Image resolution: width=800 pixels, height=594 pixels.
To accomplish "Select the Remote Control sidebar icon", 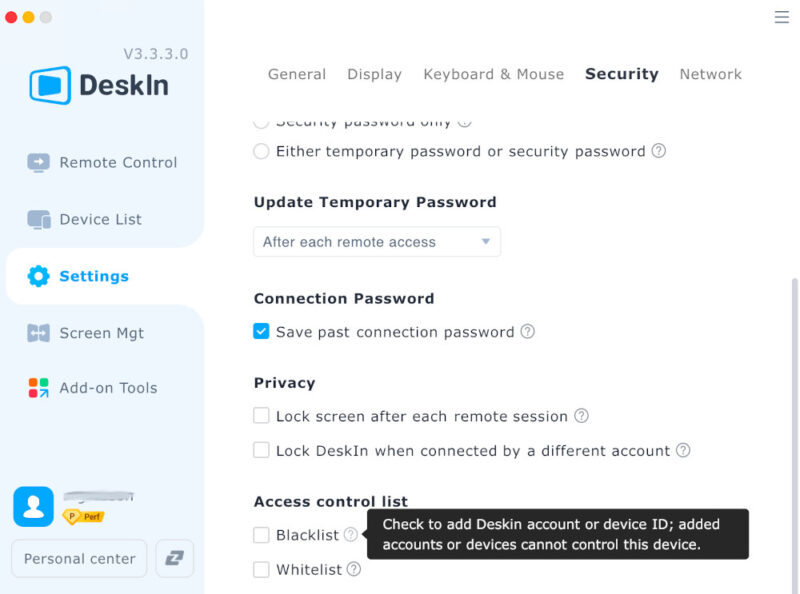I will (x=39, y=162).
